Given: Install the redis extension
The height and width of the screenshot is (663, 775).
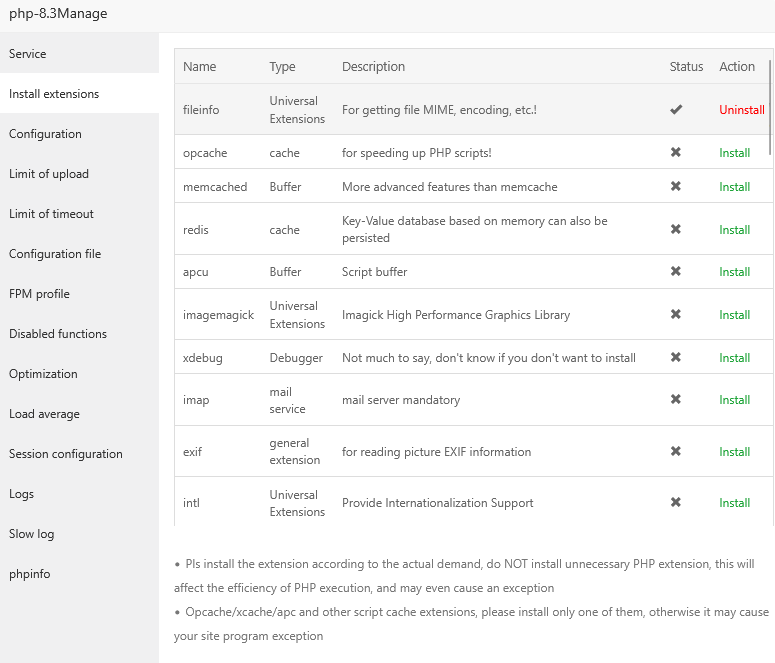Looking at the screenshot, I should tap(734, 230).
